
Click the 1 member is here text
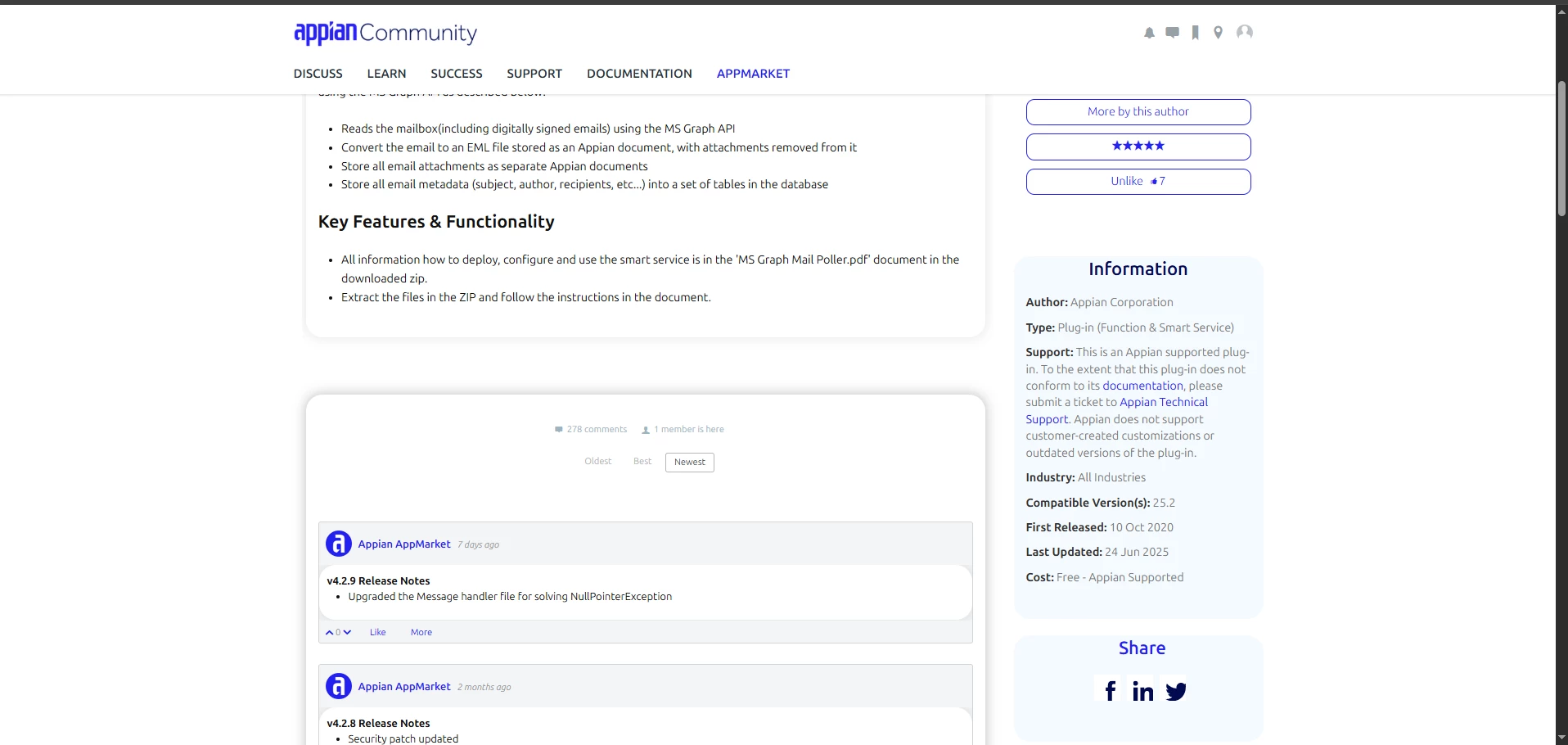(683, 430)
